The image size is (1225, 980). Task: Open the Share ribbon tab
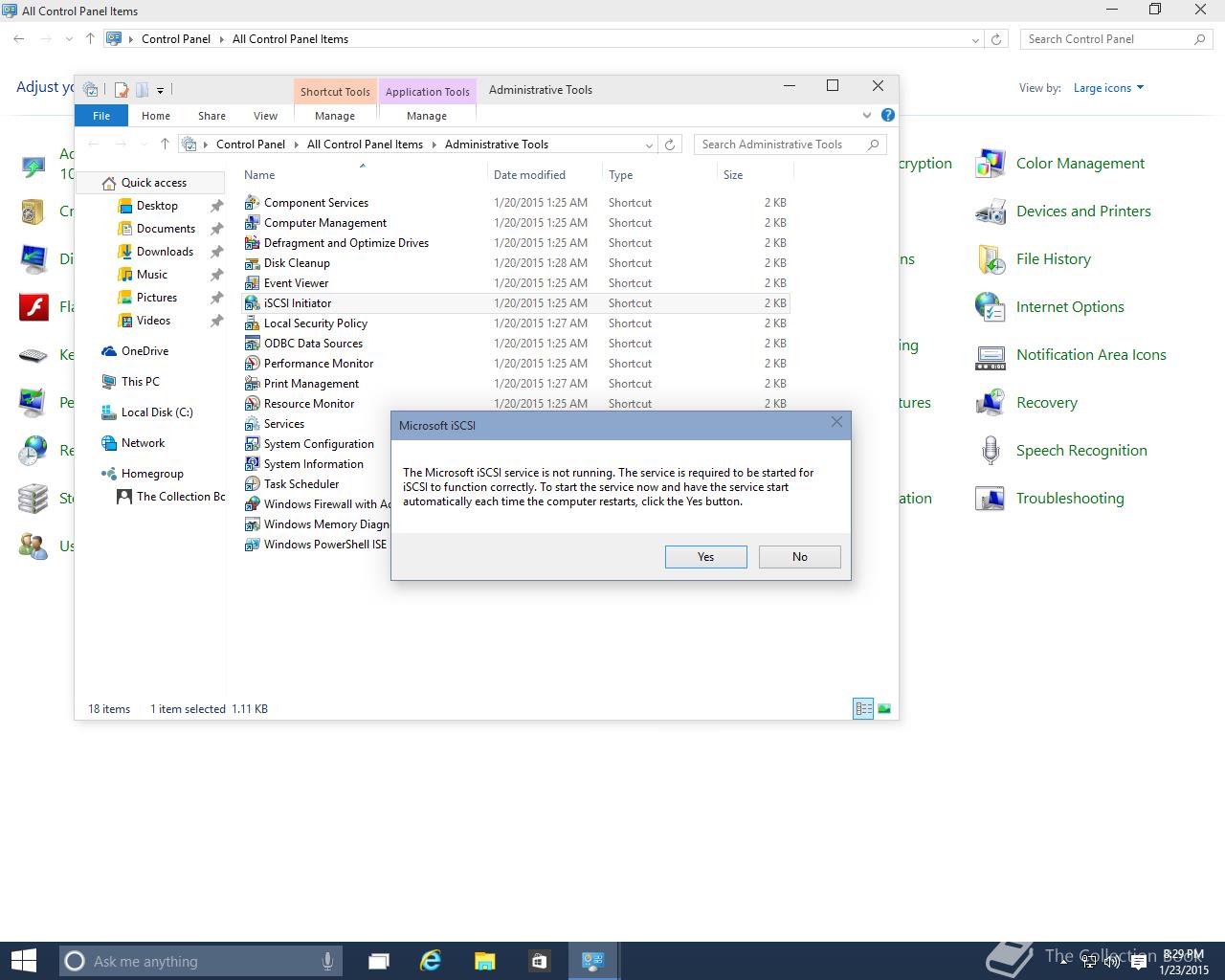(212, 116)
